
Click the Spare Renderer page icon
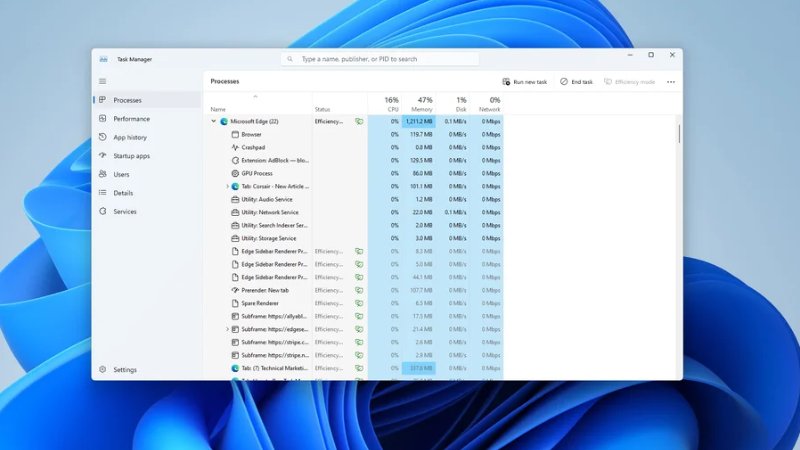point(235,303)
